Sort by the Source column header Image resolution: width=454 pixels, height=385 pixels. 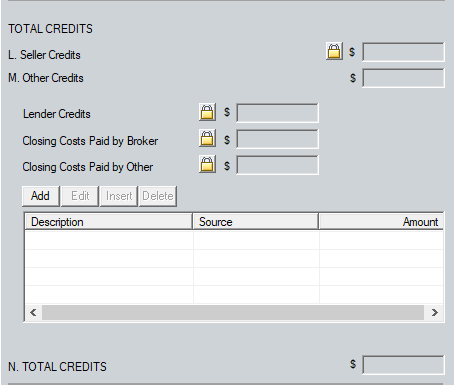pos(256,222)
